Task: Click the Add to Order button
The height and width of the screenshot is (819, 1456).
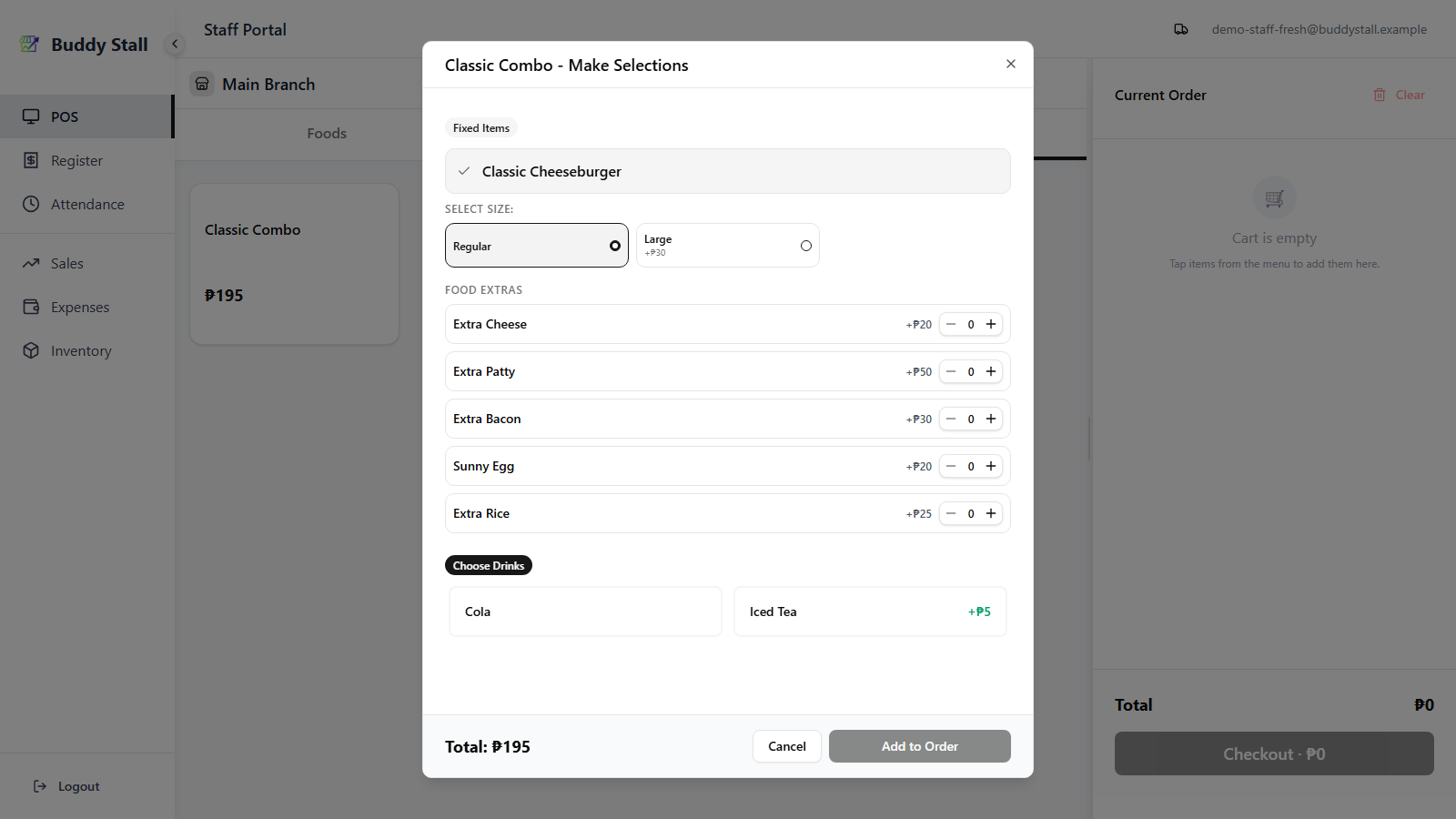Action: coord(920,746)
